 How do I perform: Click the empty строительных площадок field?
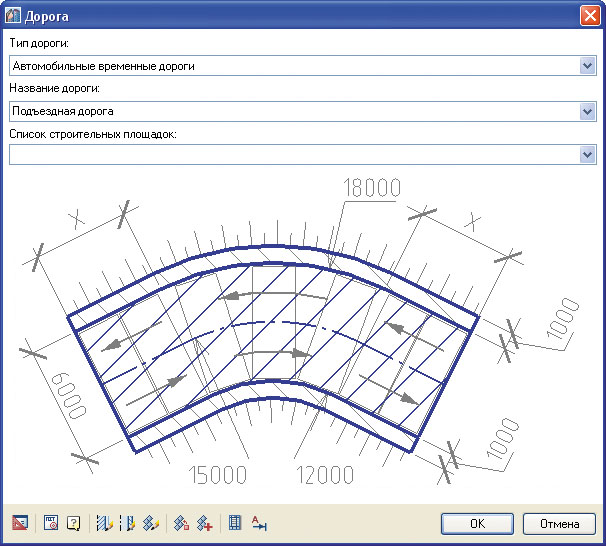303,155
